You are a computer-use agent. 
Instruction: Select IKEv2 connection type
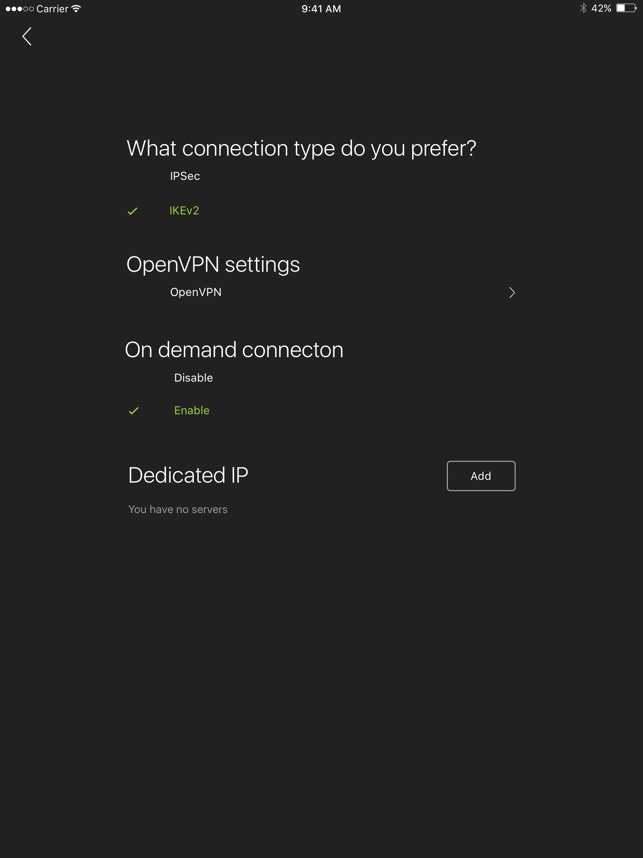(x=185, y=211)
